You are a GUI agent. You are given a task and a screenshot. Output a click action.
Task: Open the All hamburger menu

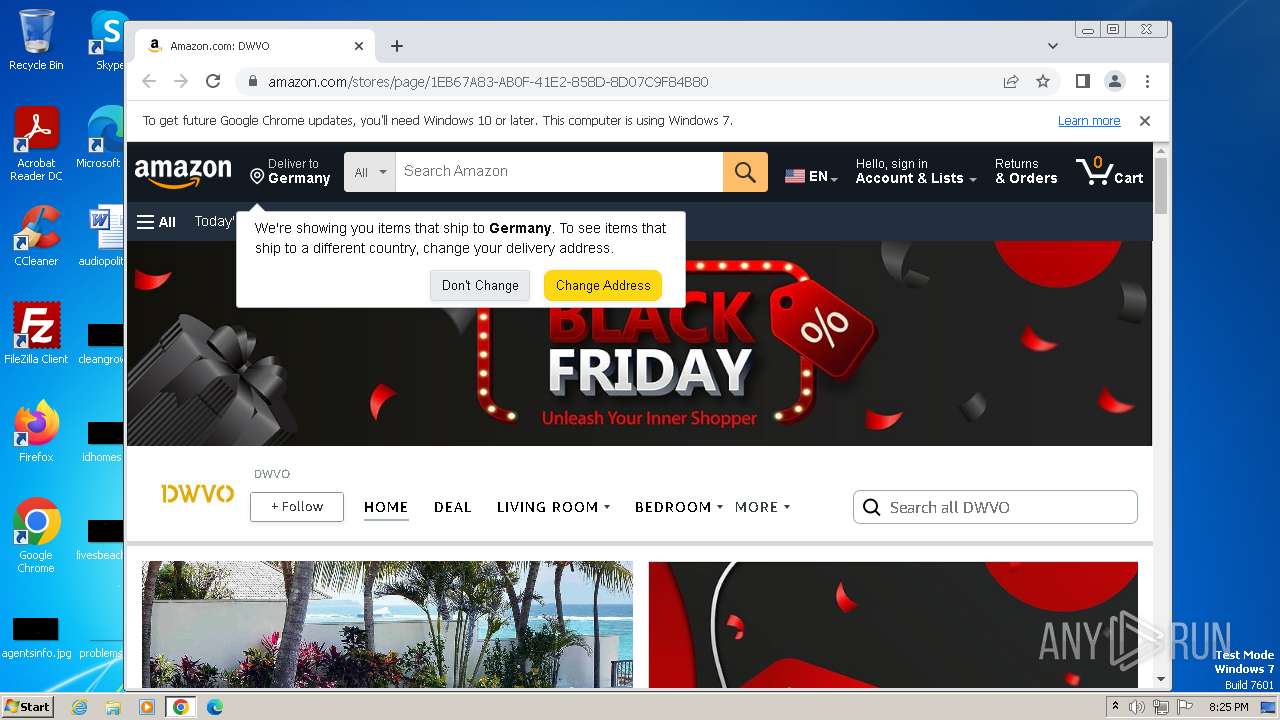tap(156, 222)
